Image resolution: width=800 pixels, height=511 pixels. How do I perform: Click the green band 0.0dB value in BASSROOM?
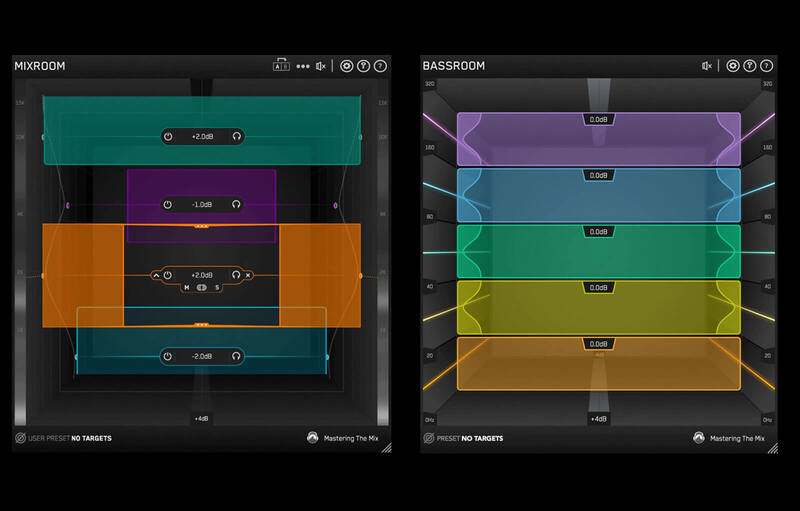pos(599,232)
